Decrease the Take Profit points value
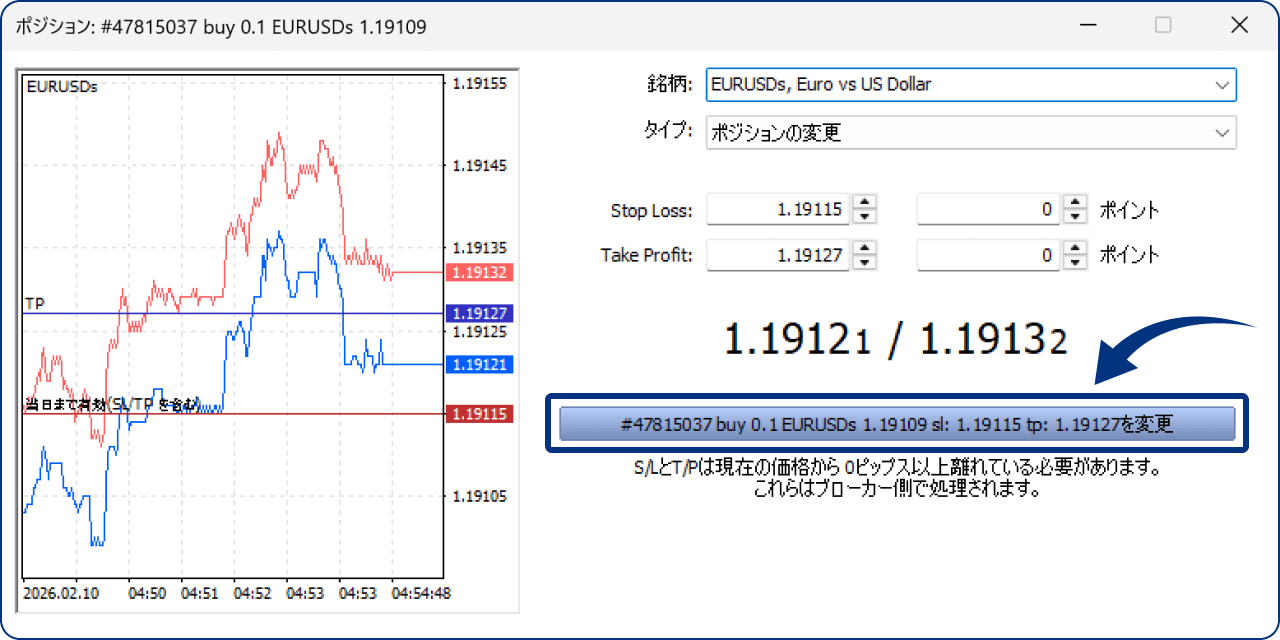Image resolution: width=1280 pixels, height=640 pixels. pos(1075,262)
